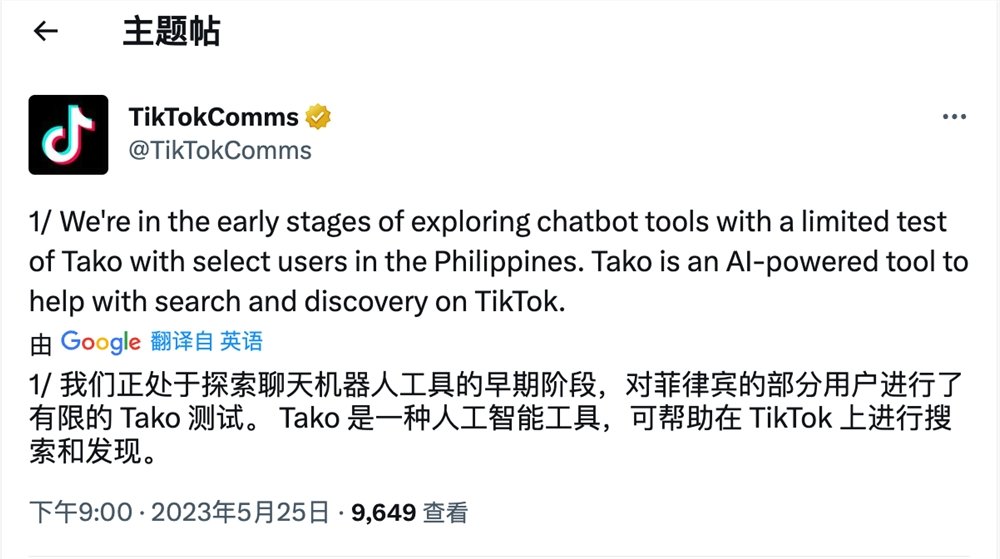Click the 2023年5月25日 post date

coord(240,513)
